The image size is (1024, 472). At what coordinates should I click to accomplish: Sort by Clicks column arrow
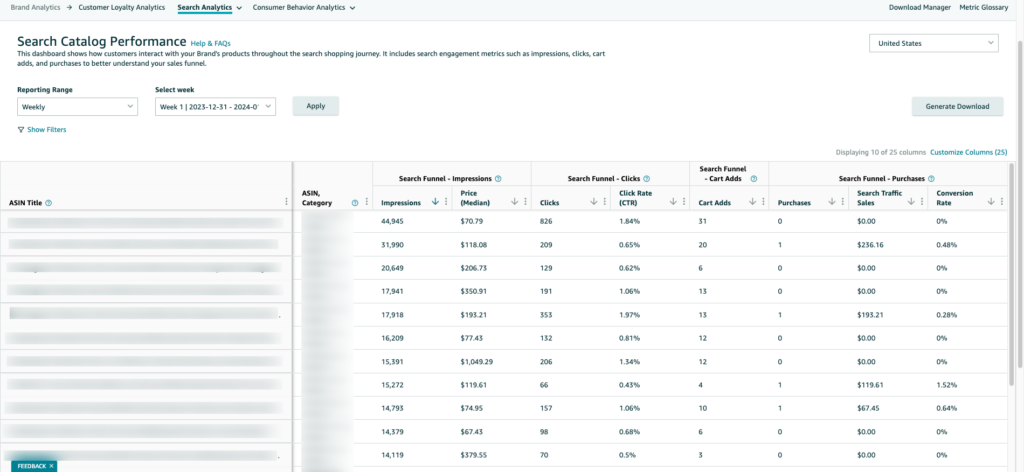click(x=594, y=202)
